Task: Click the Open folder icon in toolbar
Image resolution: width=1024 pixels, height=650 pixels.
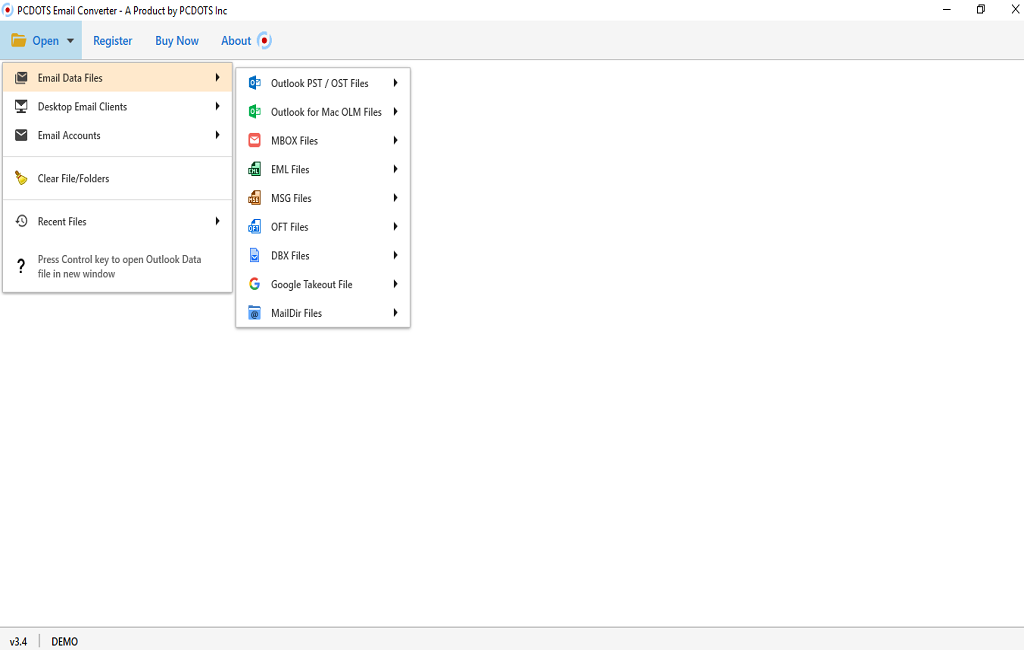Action: coord(18,41)
